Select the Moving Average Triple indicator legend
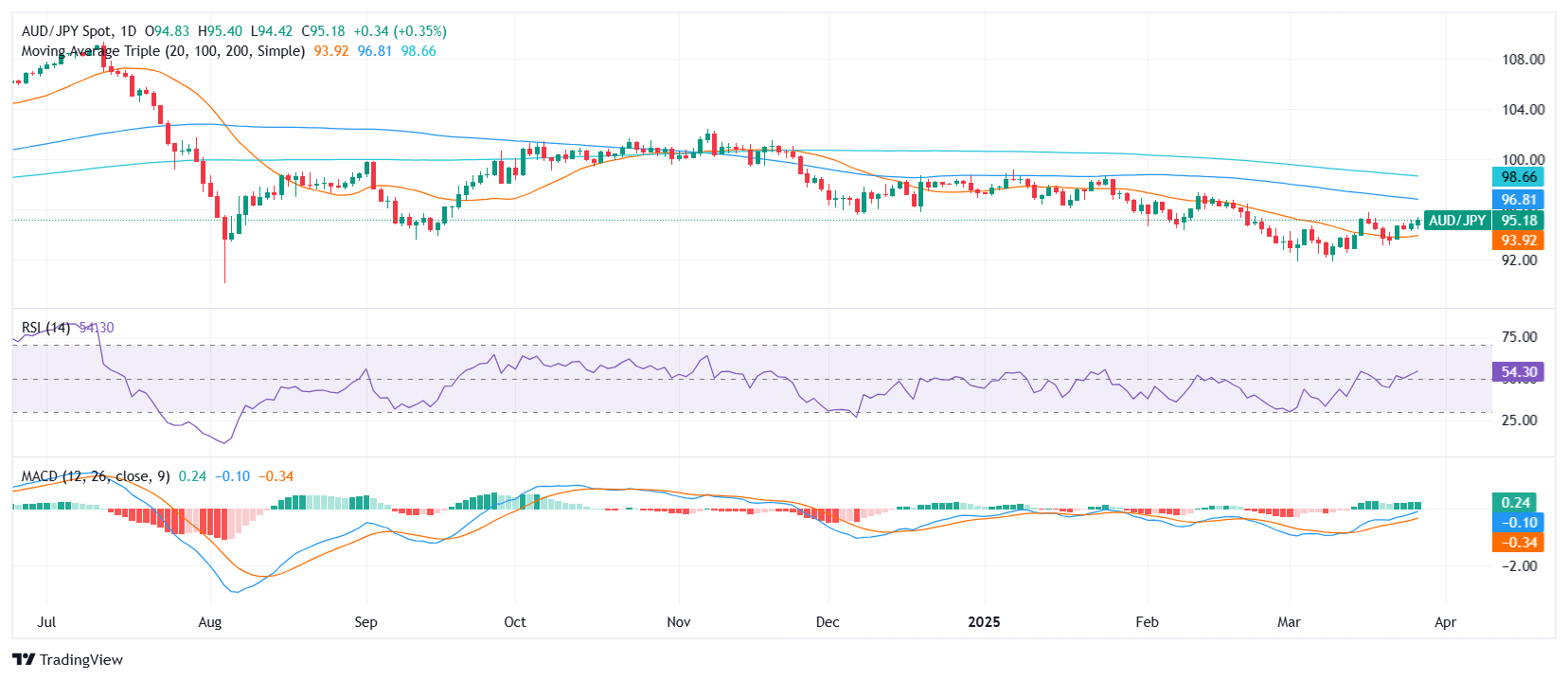Image resolution: width=1568 pixels, height=680 pixels. 163,51
